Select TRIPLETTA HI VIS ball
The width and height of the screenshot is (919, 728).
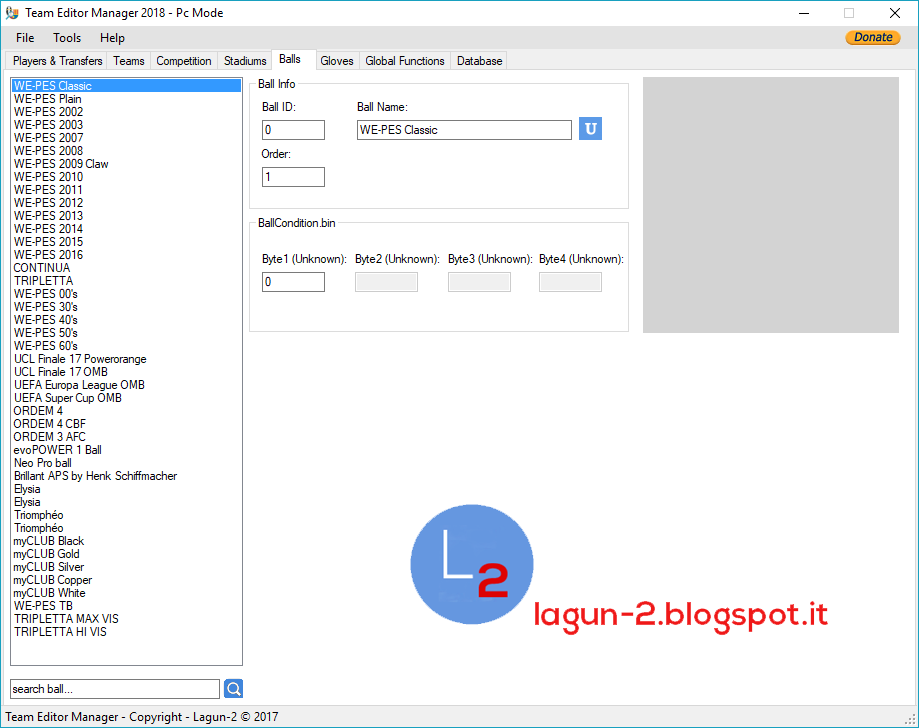pos(127,632)
